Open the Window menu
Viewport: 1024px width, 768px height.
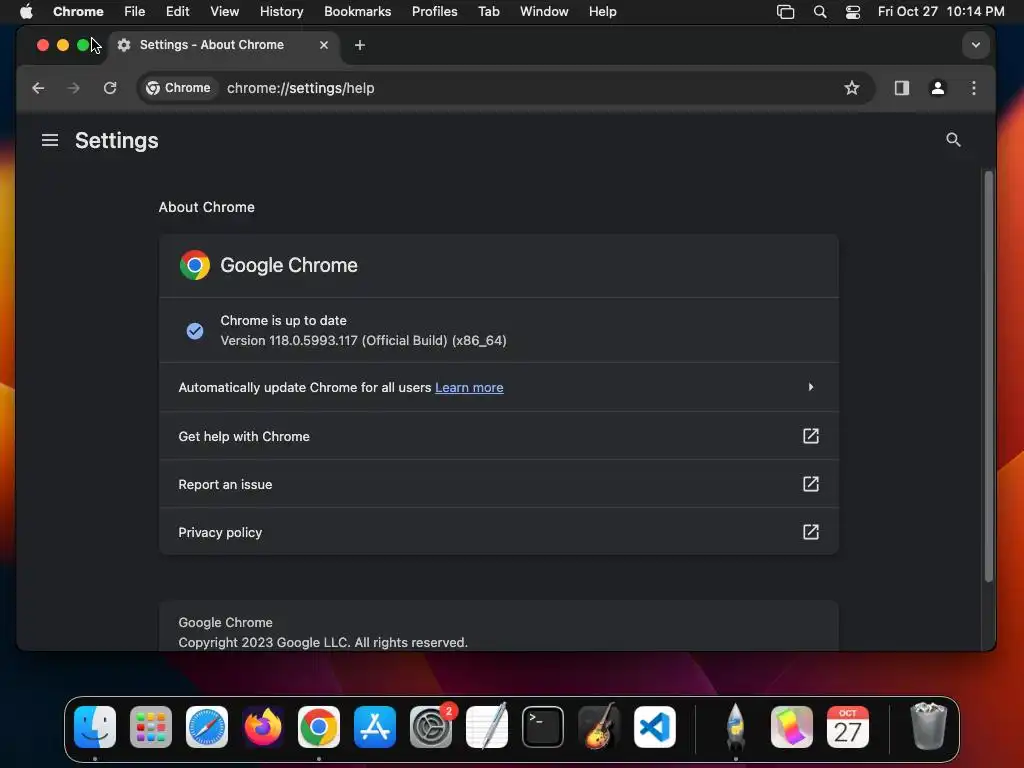[544, 11]
